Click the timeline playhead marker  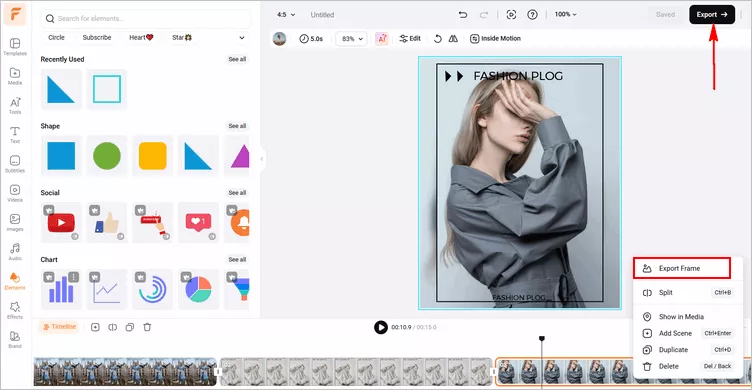click(542, 339)
